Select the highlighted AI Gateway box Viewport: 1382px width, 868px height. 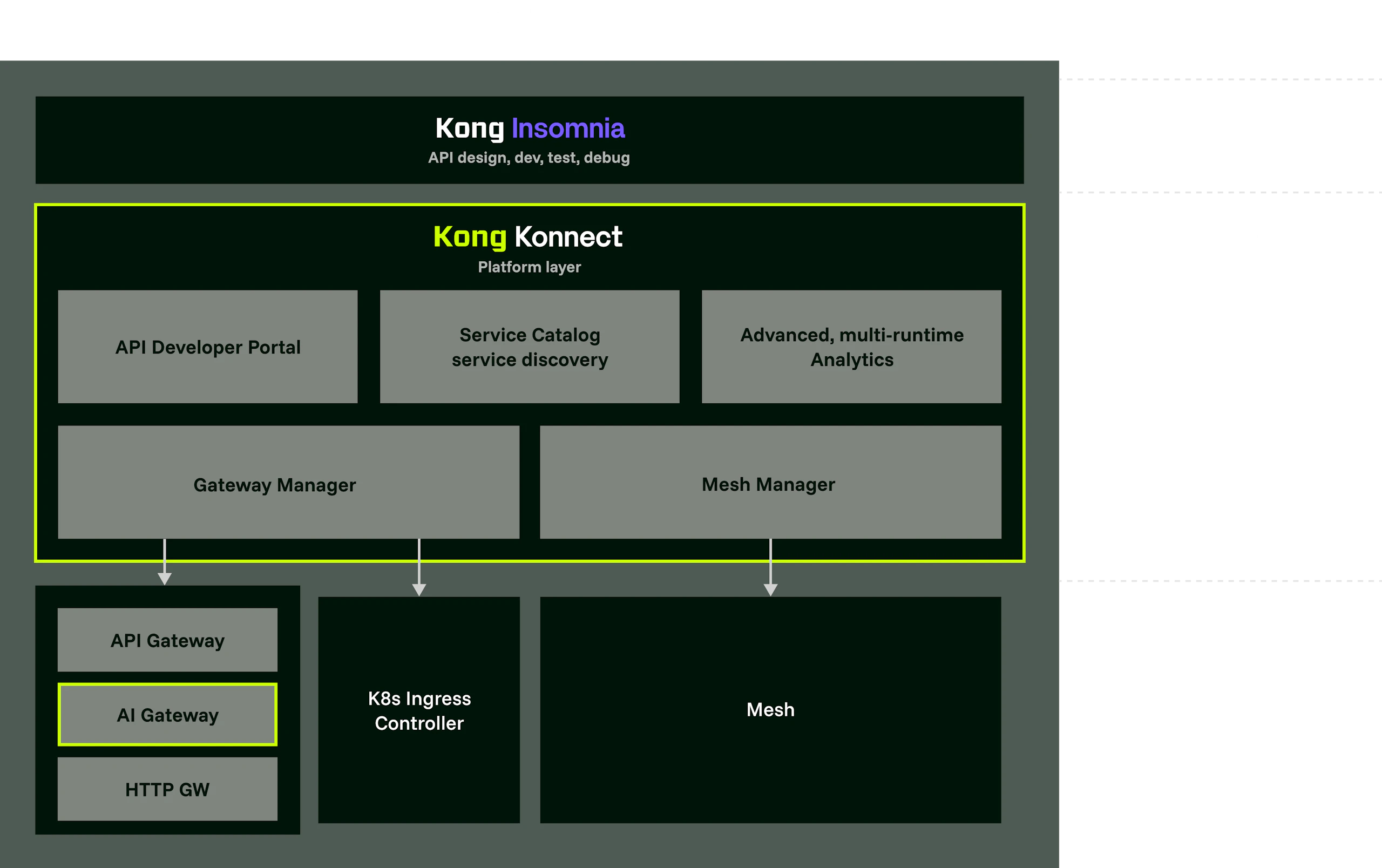[x=167, y=714]
